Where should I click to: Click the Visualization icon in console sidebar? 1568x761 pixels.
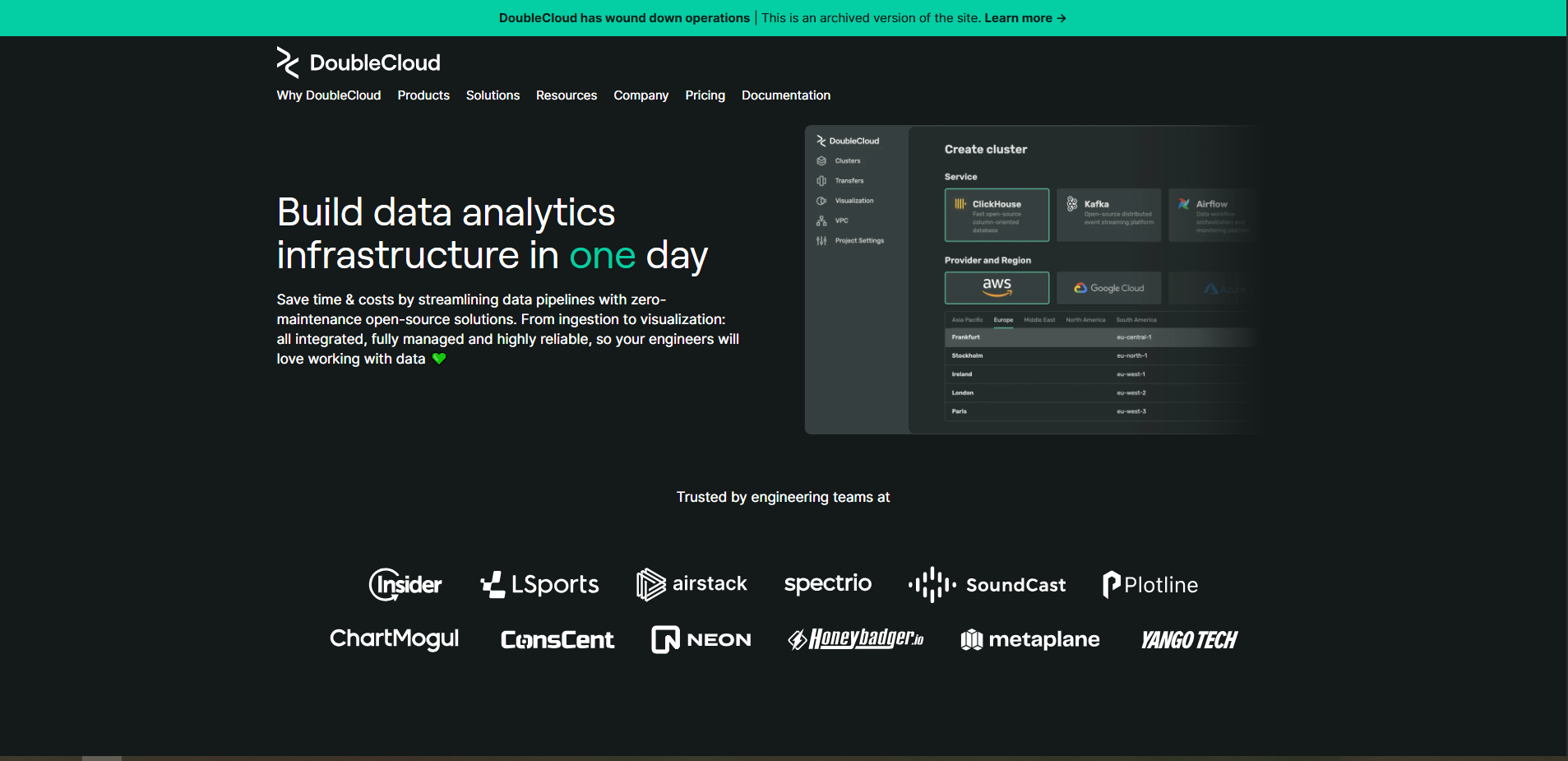[821, 201]
